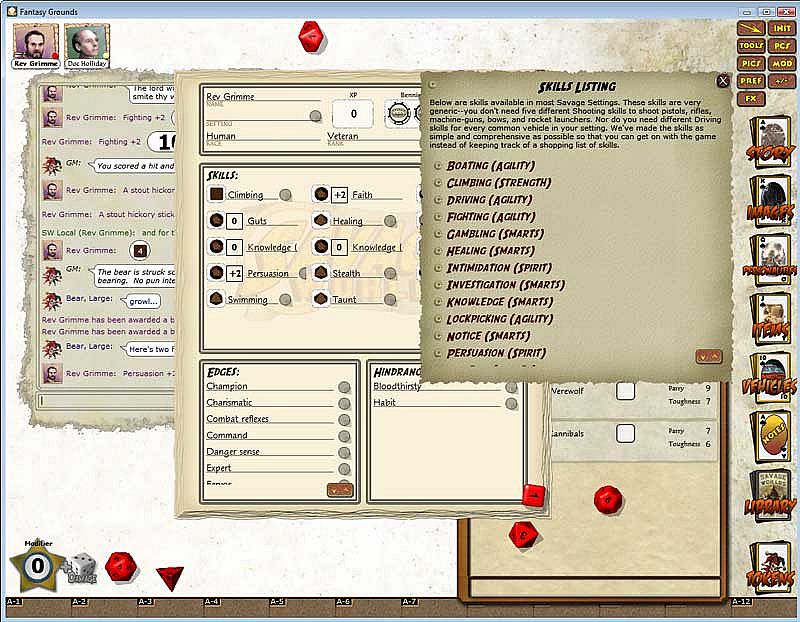Image resolution: width=800 pixels, height=622 pixels.
Task: Click the TOOLS toolbar button
Action: pyautogui.click(x=751, y=46)
